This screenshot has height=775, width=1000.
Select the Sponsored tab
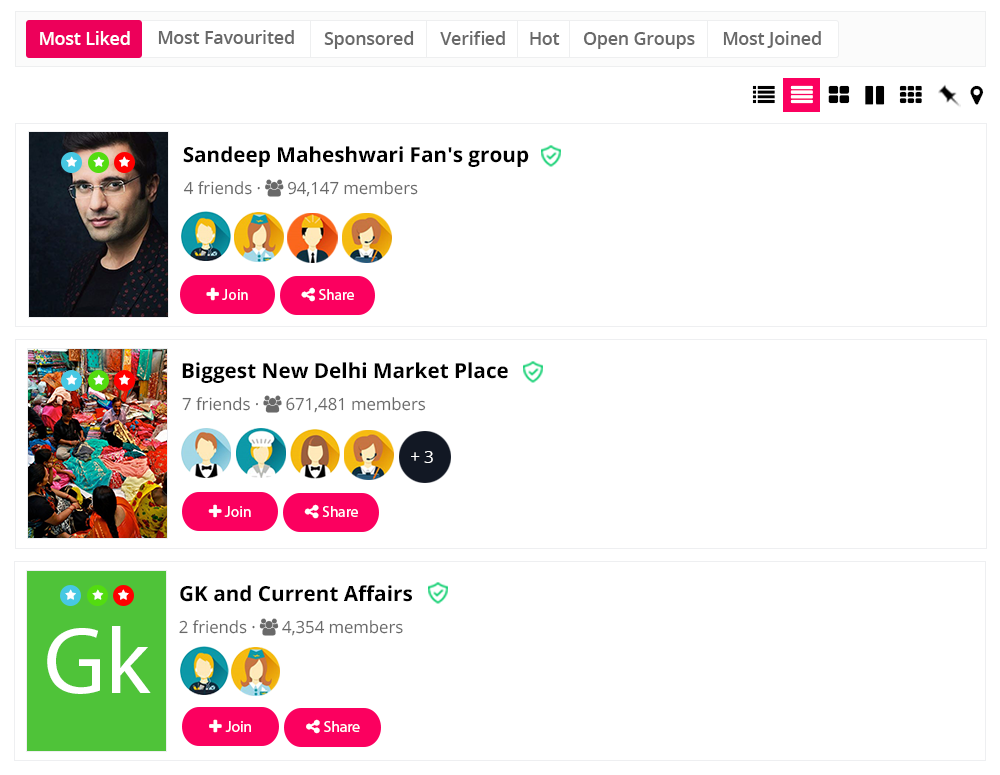tap(368, 39)
